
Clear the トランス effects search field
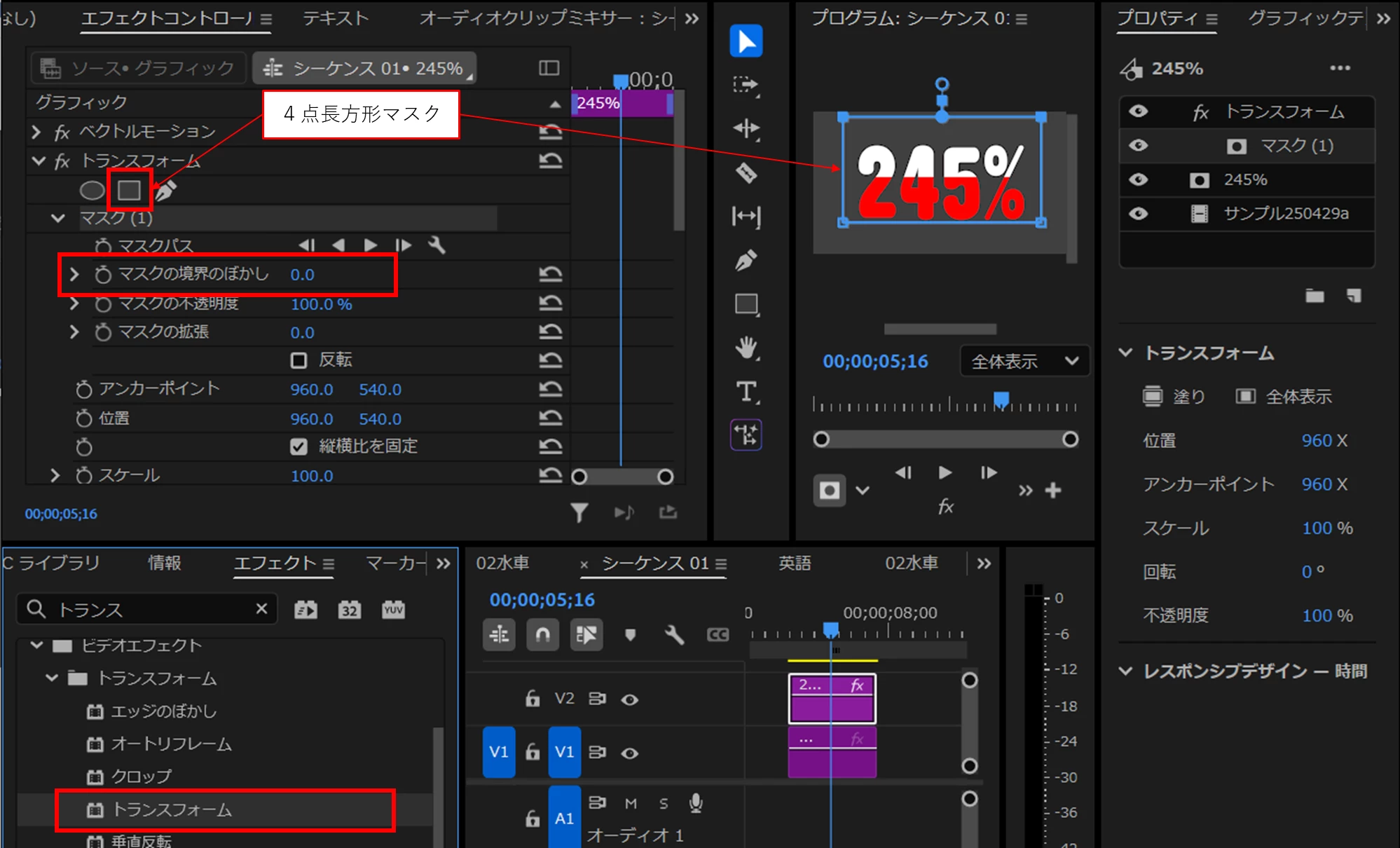coord(261,608)
